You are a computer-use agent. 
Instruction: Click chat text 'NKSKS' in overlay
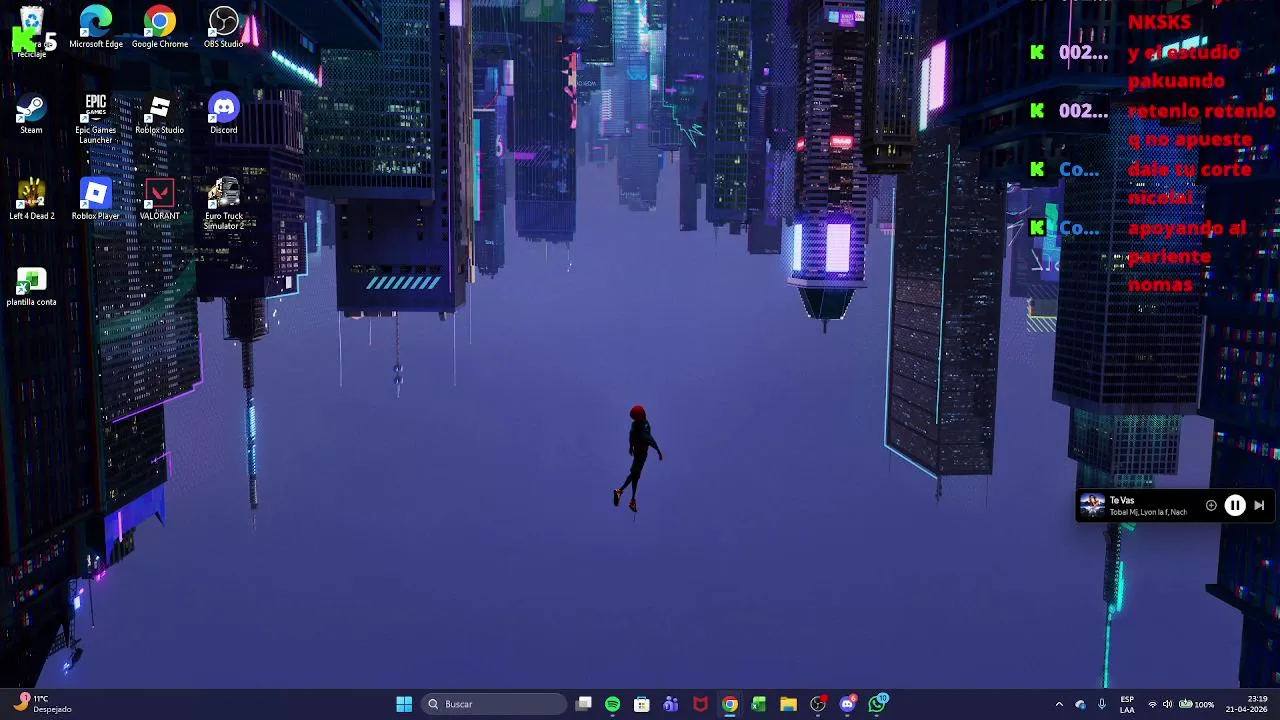click(1159, 22)
